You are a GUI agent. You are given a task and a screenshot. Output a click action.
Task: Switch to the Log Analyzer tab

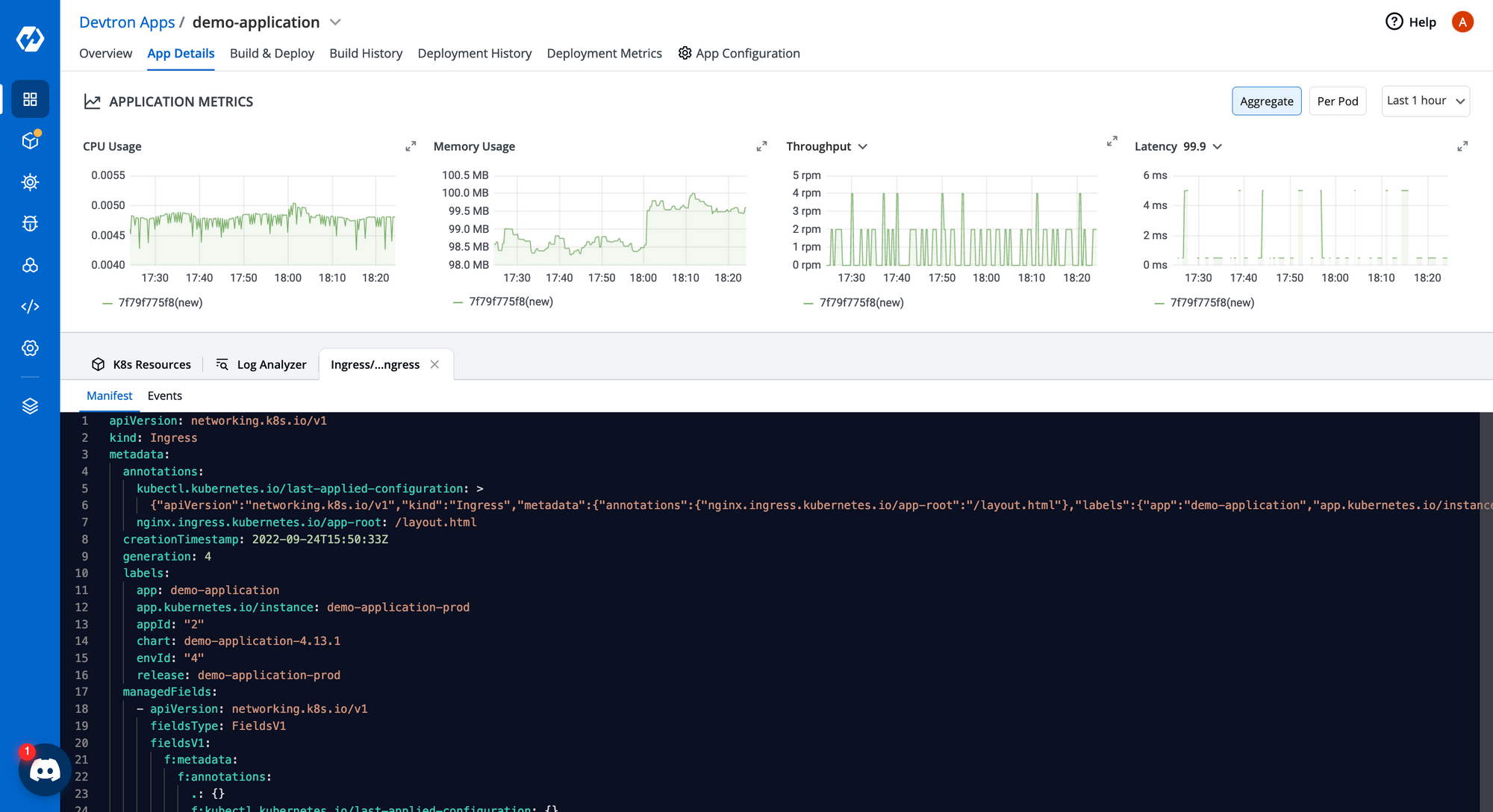coord(261,364)
